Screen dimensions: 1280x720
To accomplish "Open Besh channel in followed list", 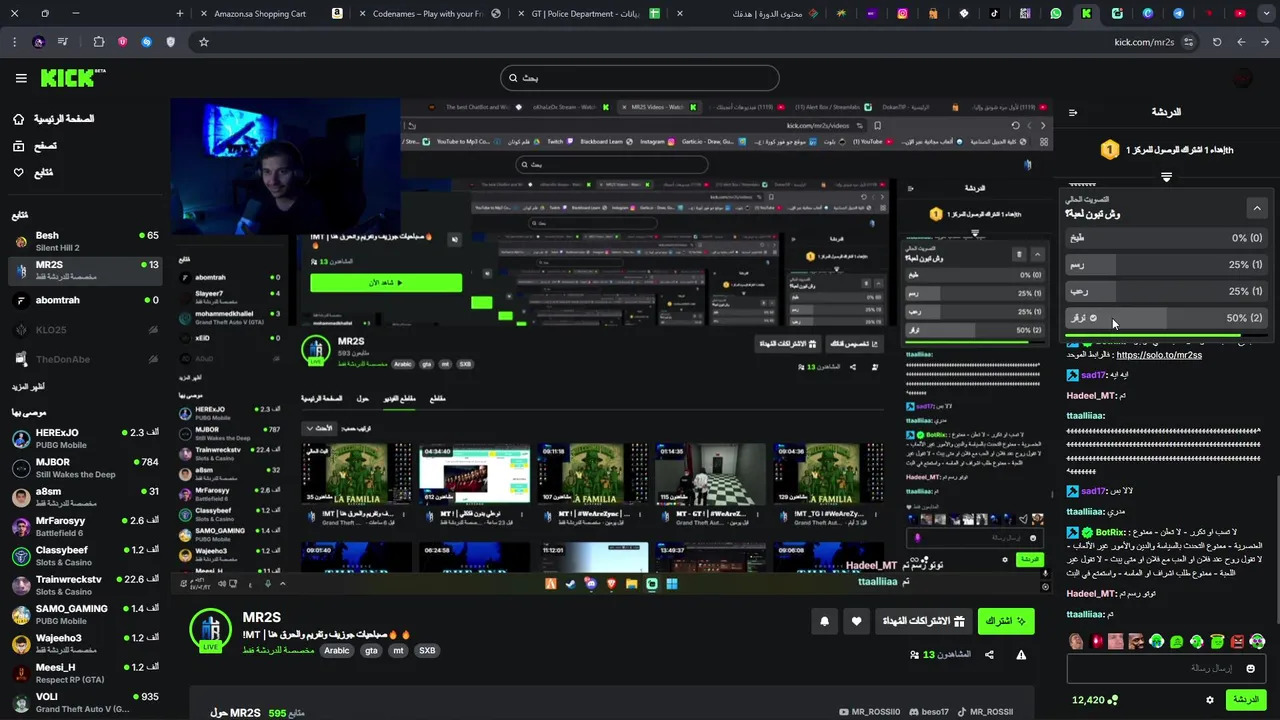I will (85, 241).
